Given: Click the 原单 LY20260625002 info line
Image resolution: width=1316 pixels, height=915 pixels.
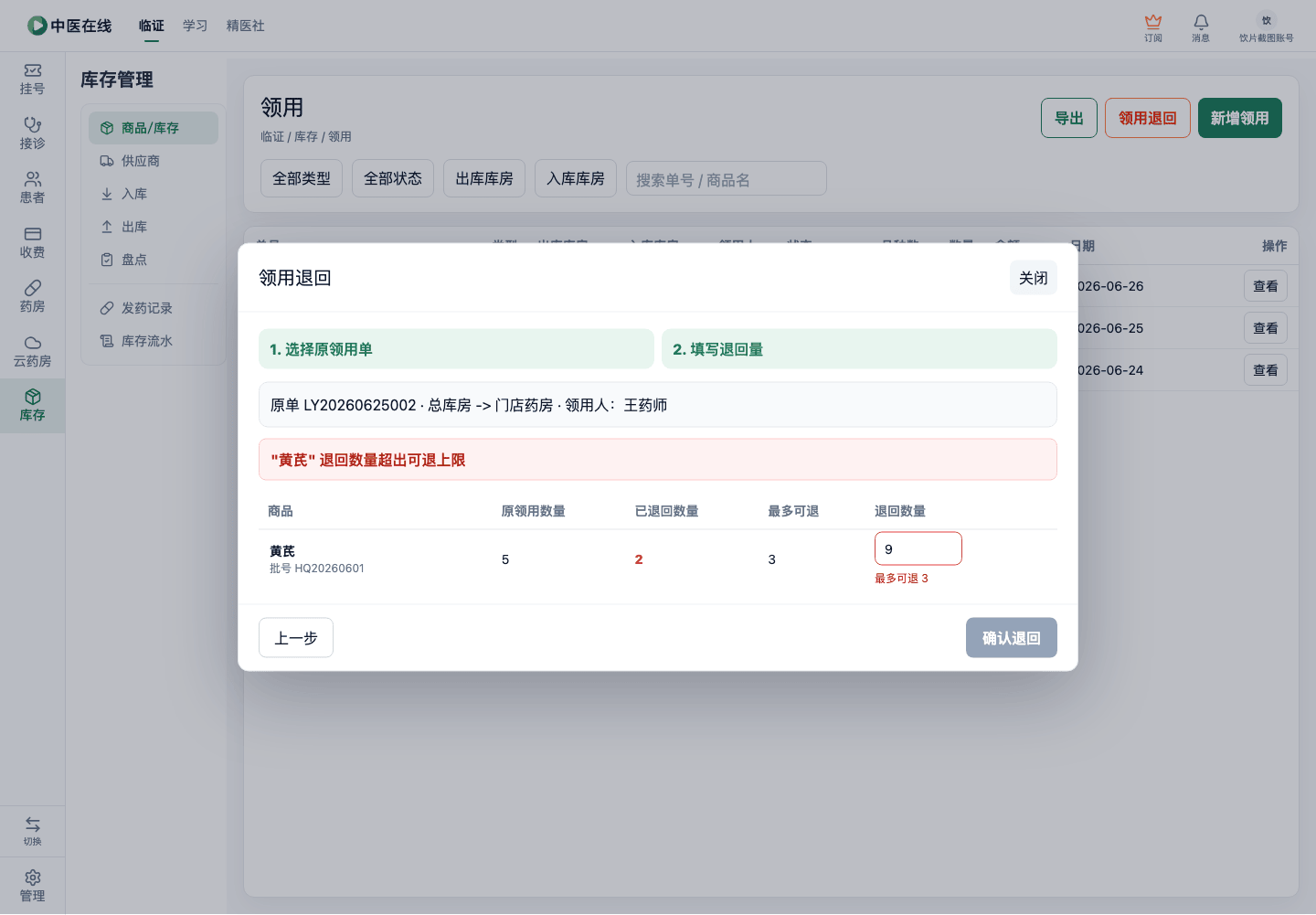Looking at the screenshot, I should 658,405.
